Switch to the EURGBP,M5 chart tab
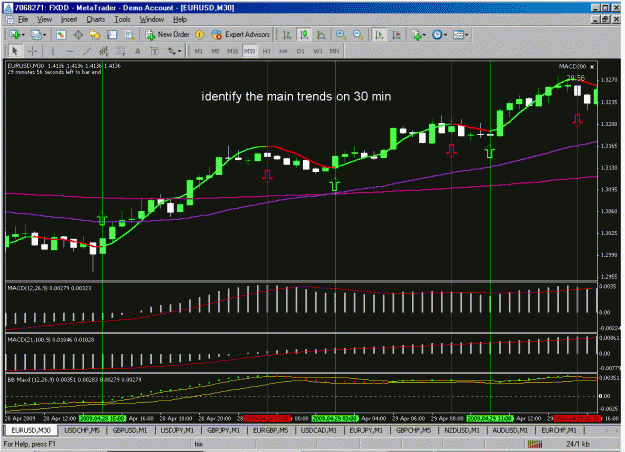The width and height of the screenshot is (625, 452). [271, 430]
